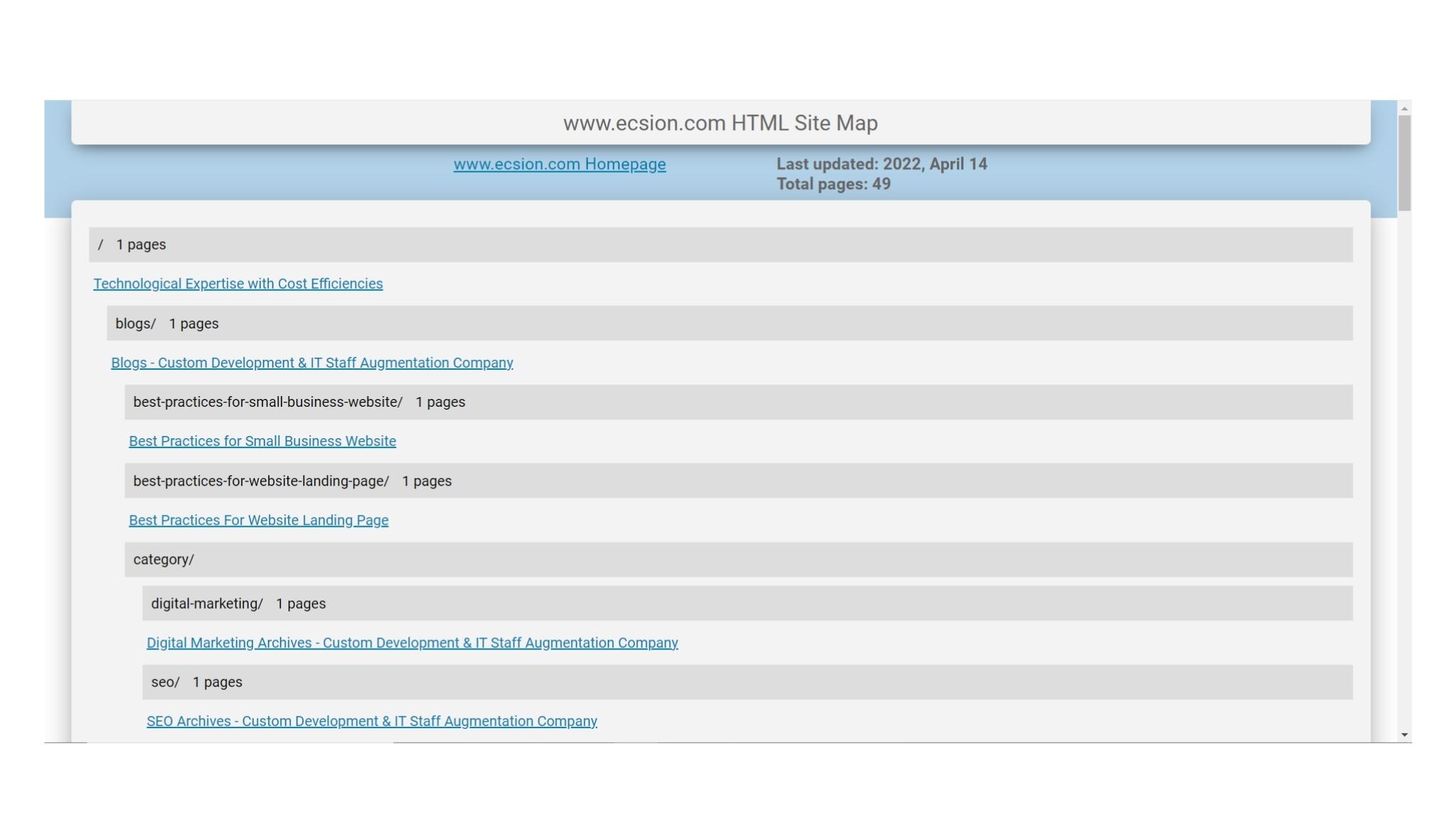Click the "www.ecsion.com HTML Site Map" title
Screen dimensions: 1456x825
coord(720,123)
